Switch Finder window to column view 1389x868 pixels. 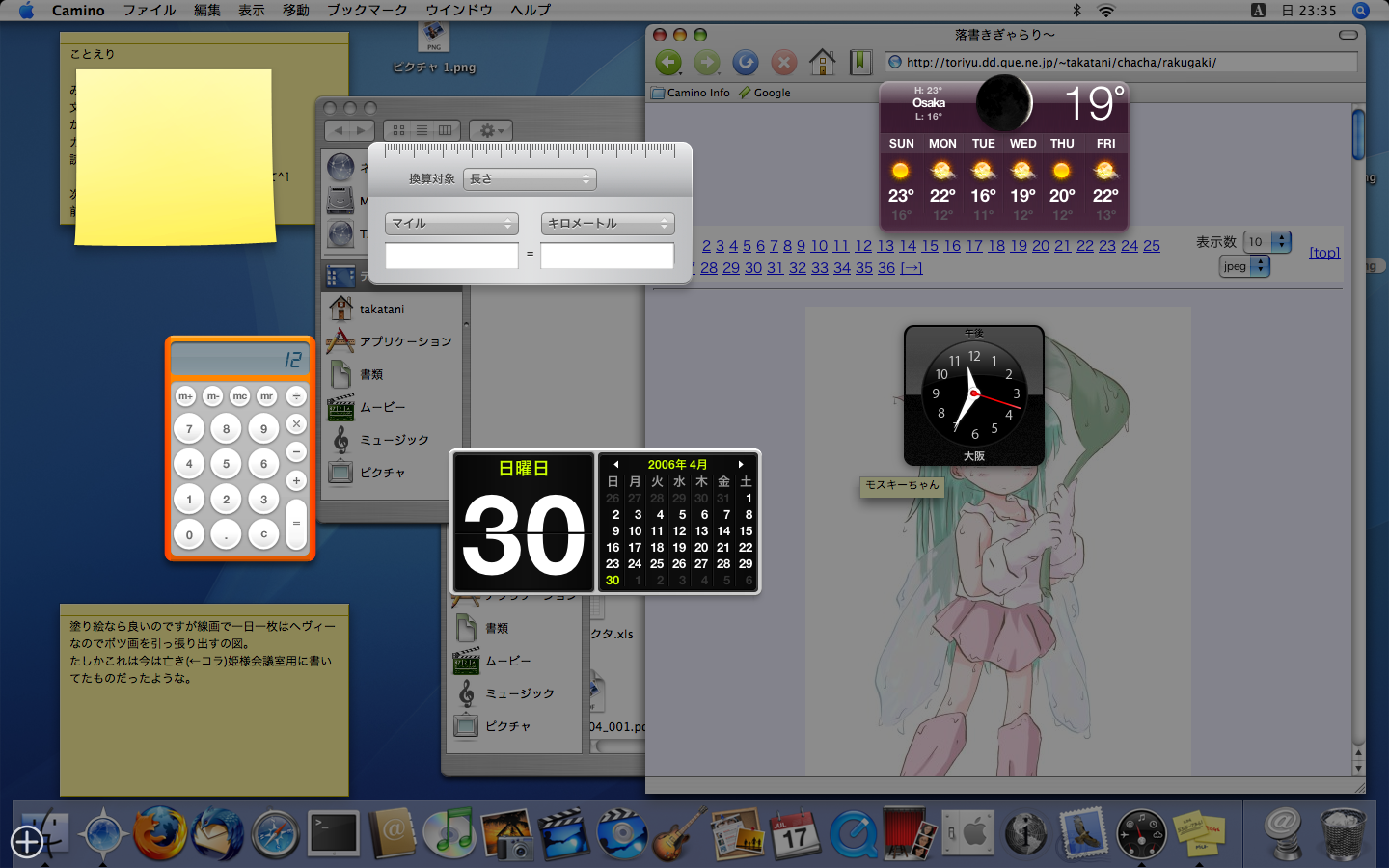point(446,130)
